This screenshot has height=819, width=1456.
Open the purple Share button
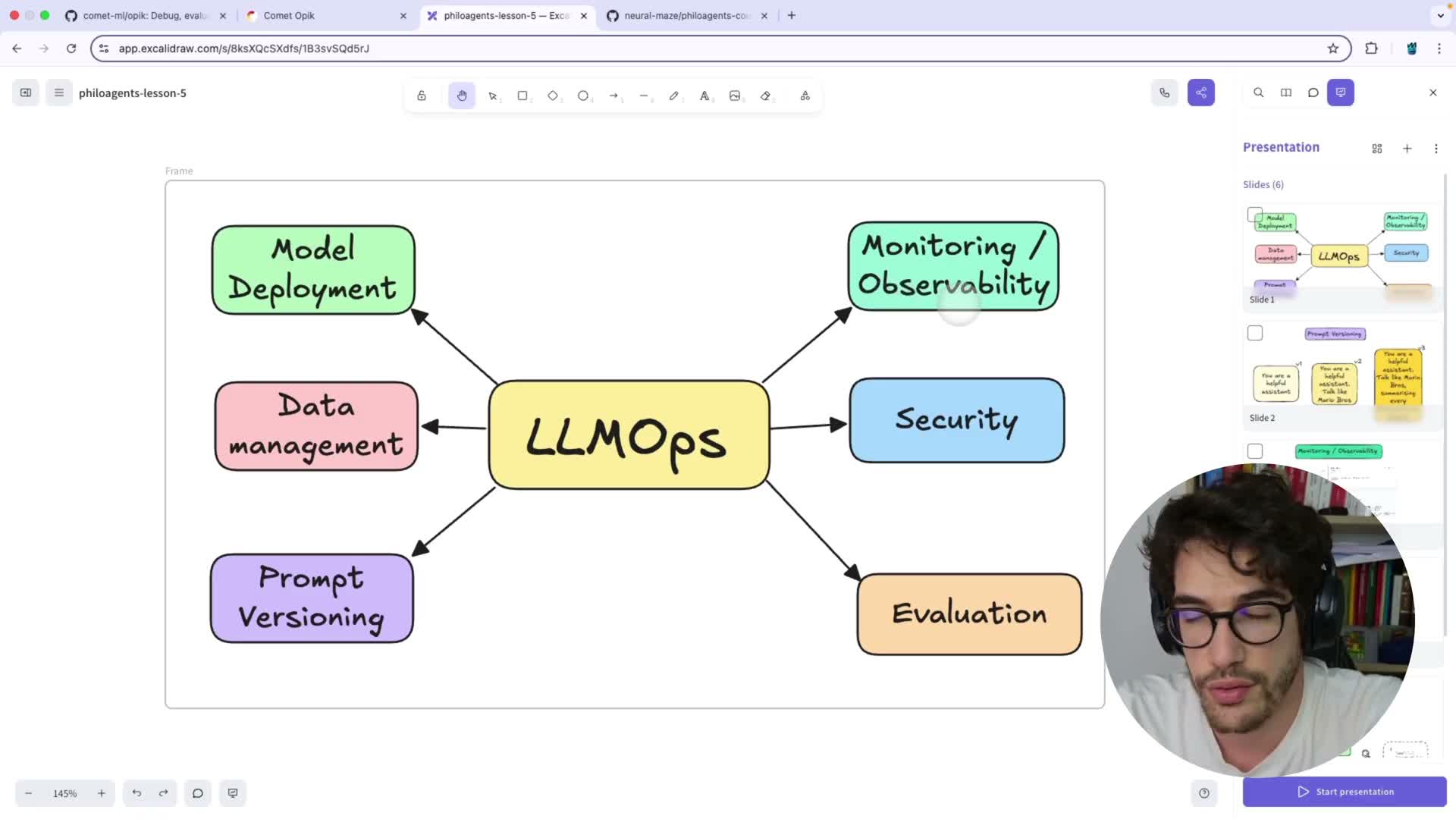(1201, 93)
